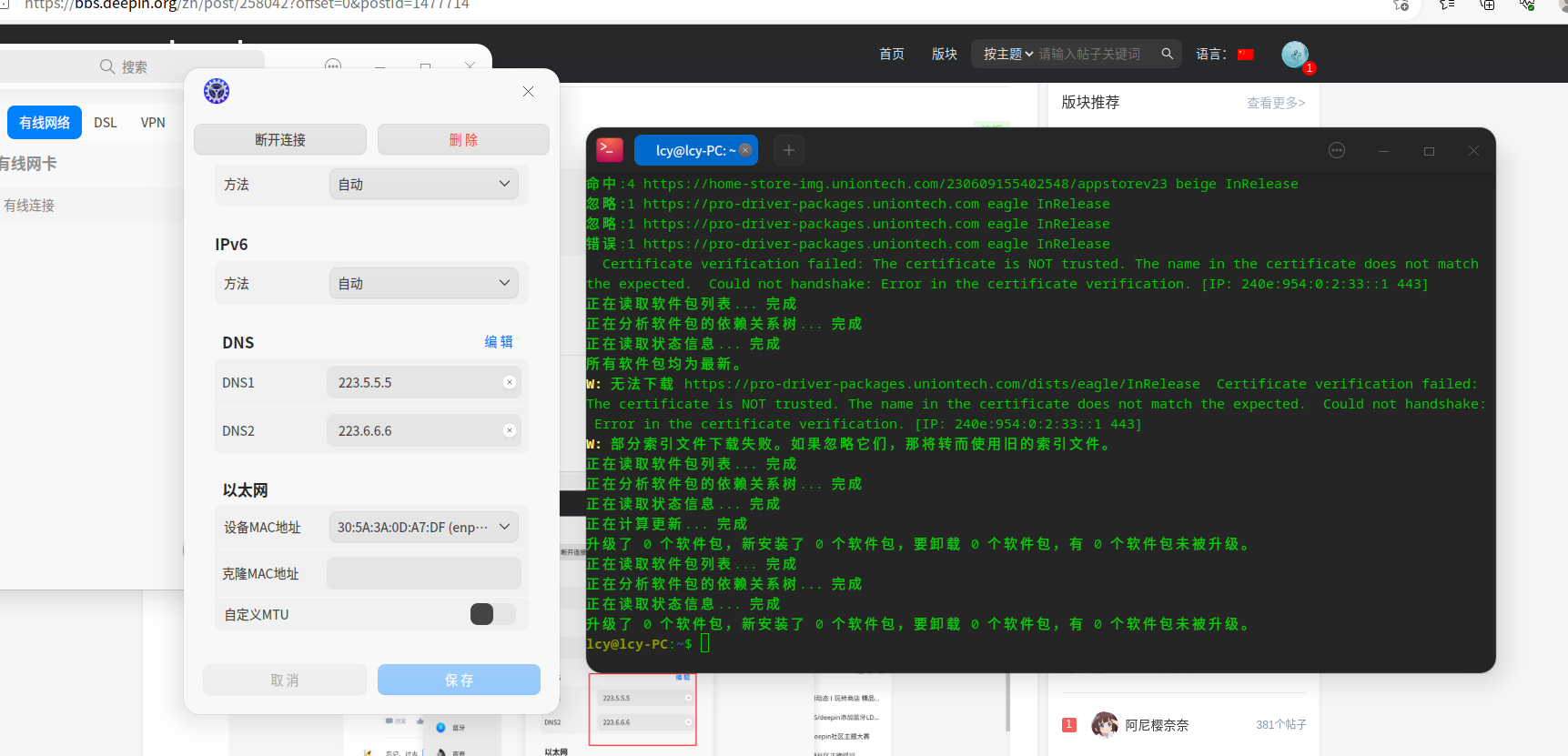Expand the 按主题 search filter dropdown
Screen dimensions: 1568x756
[x=1008, y=54]
